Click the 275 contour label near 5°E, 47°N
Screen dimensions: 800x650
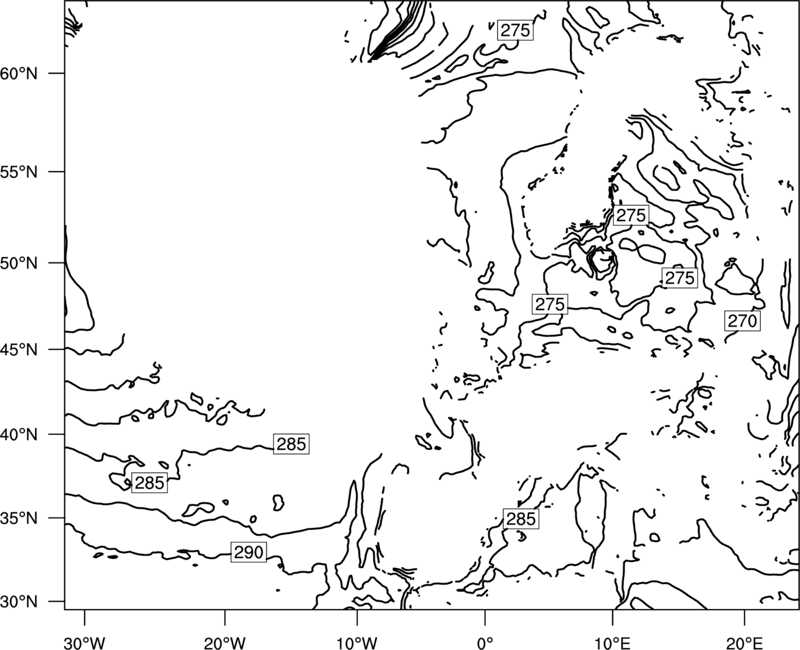[549, 305]
